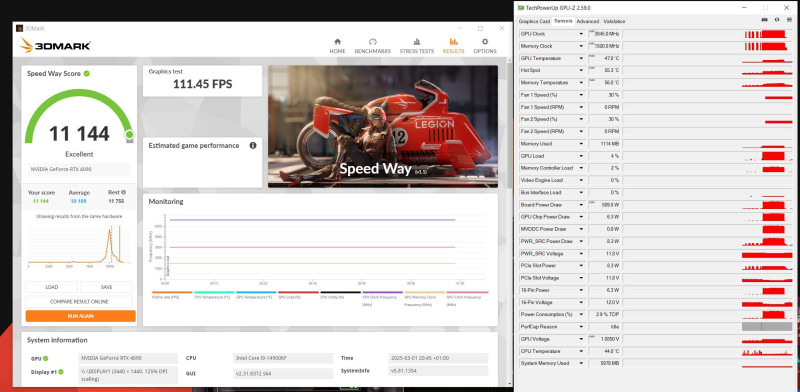Click GPU-Z refresh icon

[x=777, y=20]
